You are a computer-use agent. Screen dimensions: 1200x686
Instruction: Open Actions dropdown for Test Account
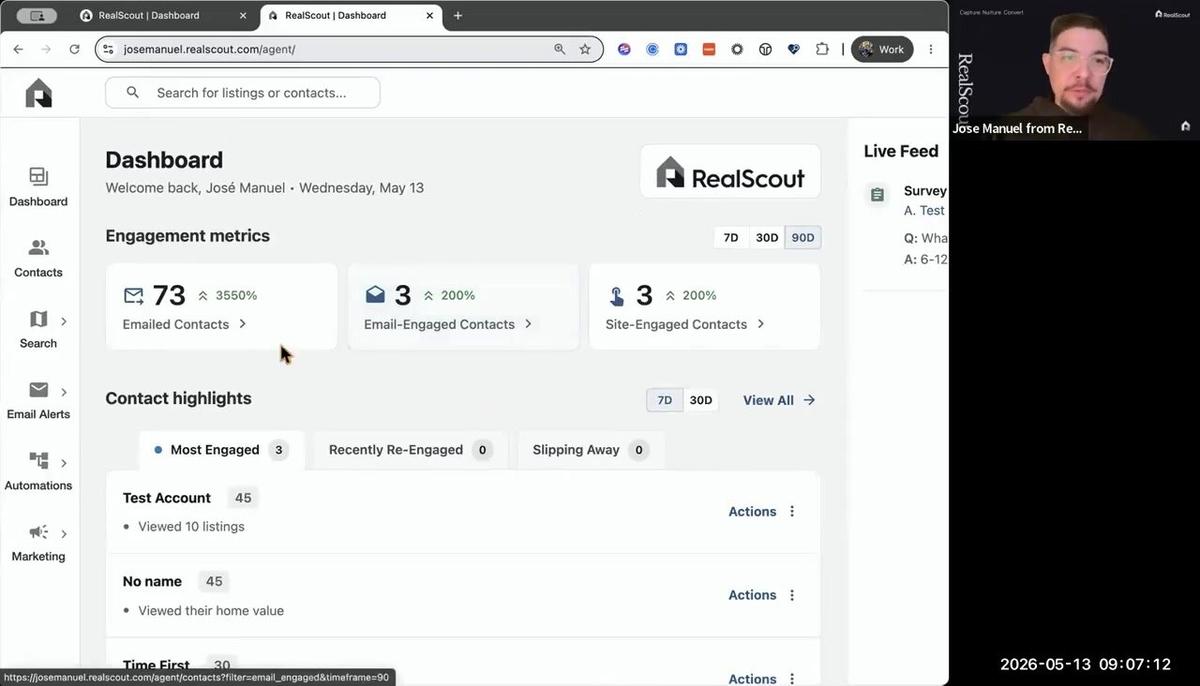[752, 511]
